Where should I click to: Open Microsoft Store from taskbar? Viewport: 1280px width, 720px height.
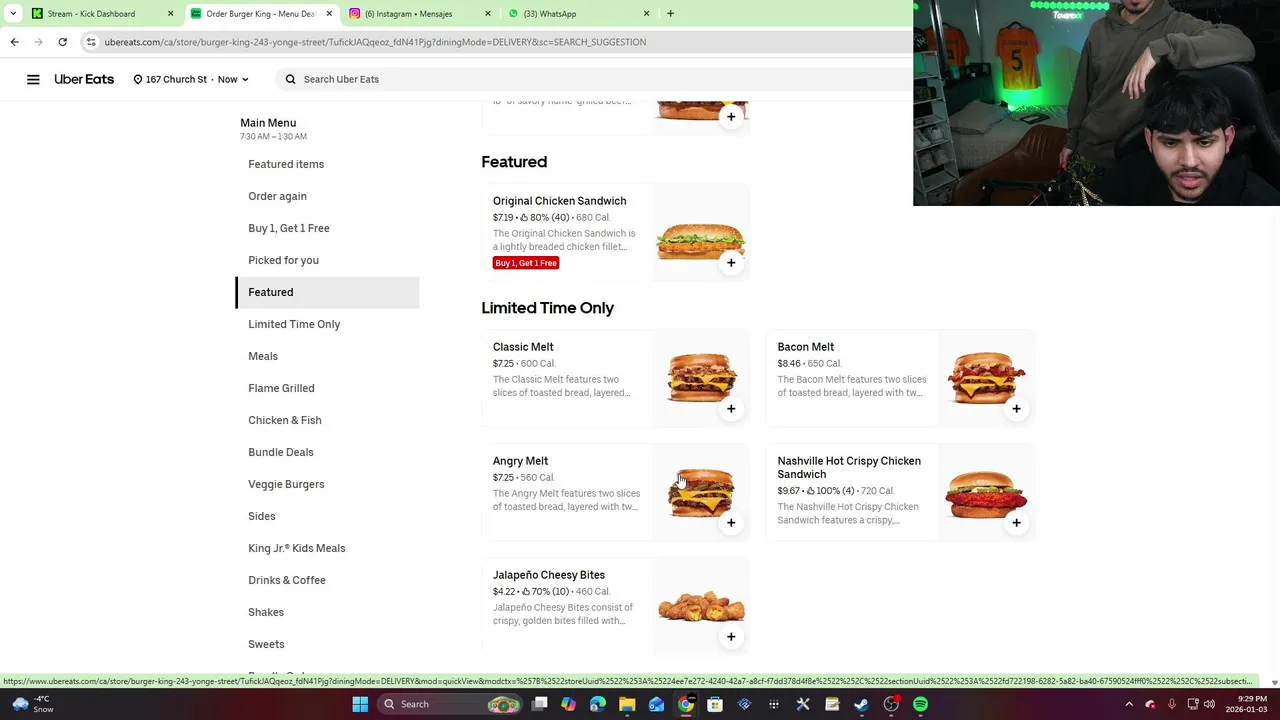pyautogui.click(x=715, y=704)
